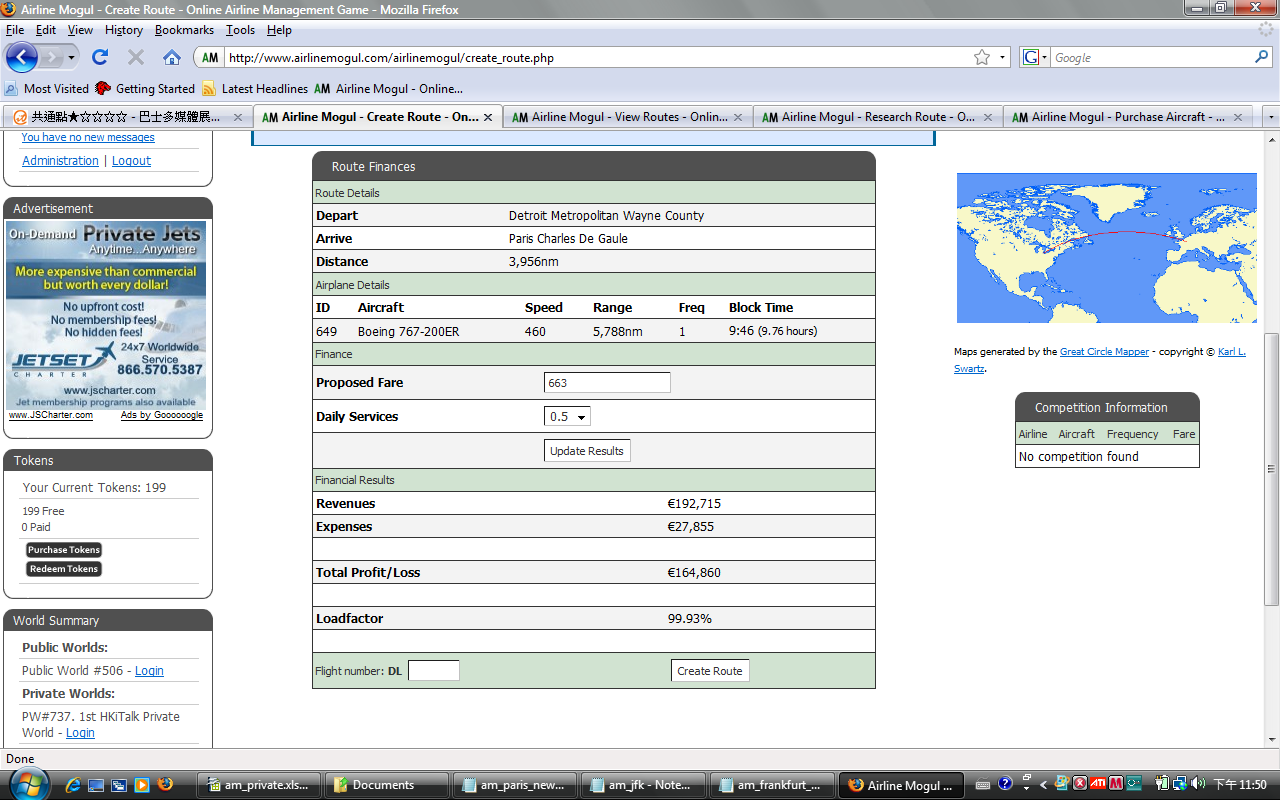The height and width of the screenshot is (800, 1280).
Task: Go to the Firefox Home page icon
Action: coord(171,57)
